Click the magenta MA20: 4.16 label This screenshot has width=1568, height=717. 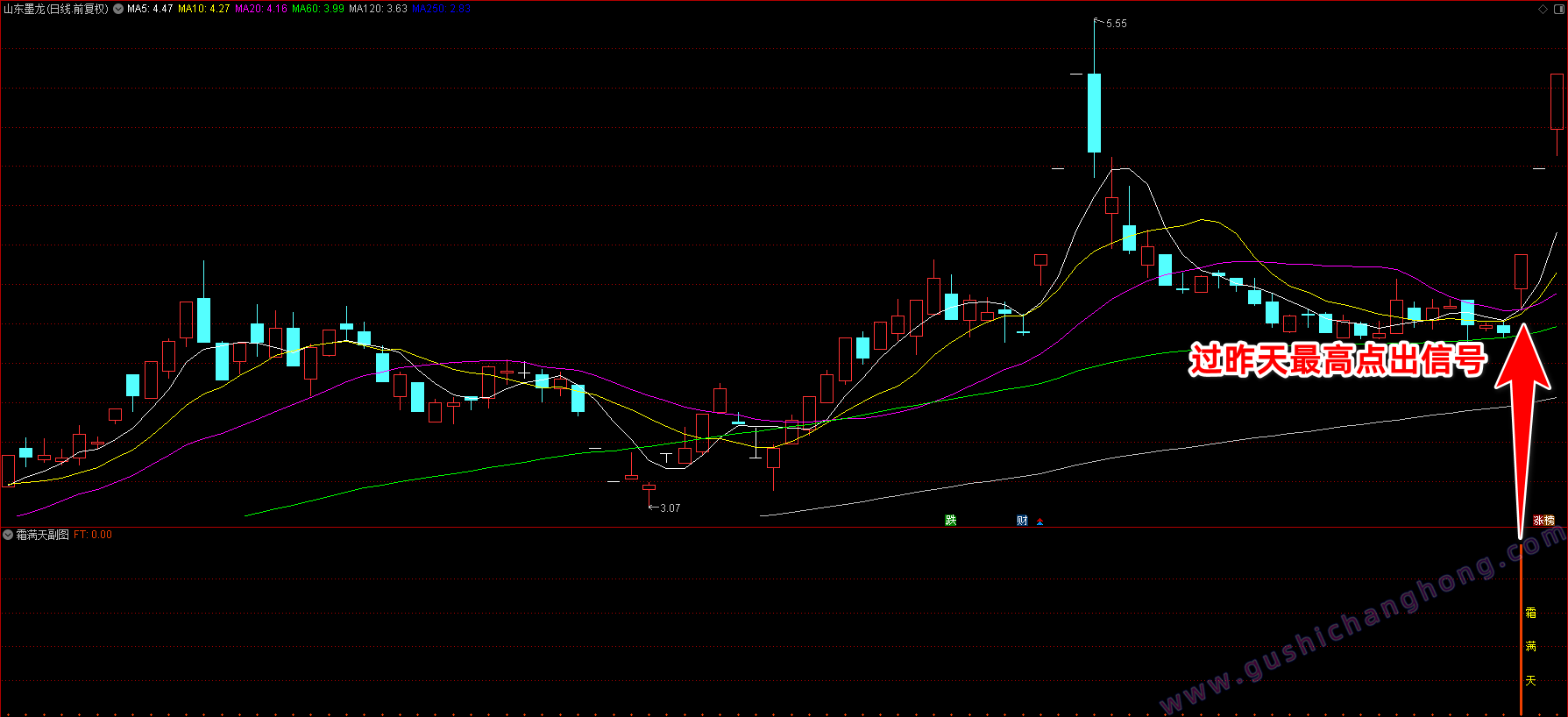point(261,9)
